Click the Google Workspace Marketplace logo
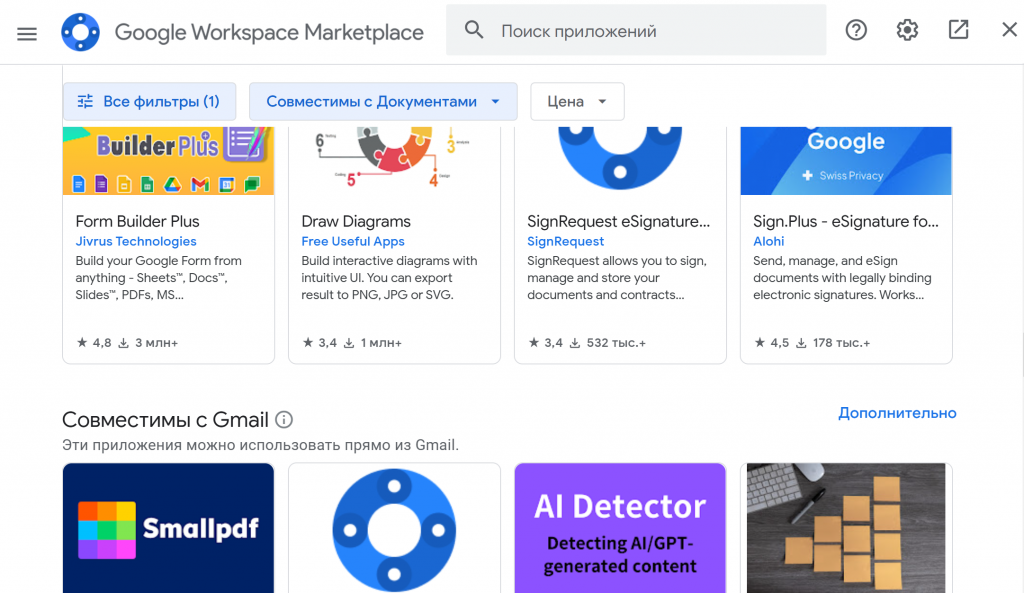Image resolution: width=1024 pixels, height=593 pixels. click(x=80, y=32)
